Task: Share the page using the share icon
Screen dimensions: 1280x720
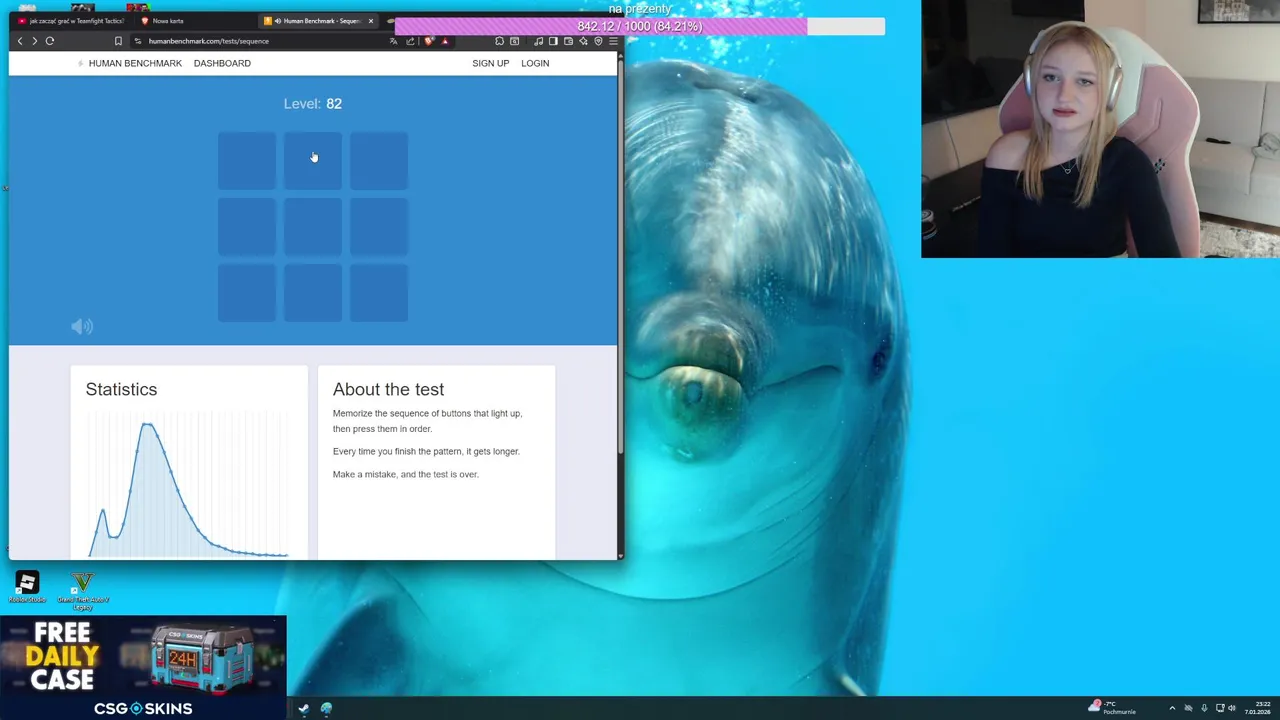Action: [x=410, y=41]
